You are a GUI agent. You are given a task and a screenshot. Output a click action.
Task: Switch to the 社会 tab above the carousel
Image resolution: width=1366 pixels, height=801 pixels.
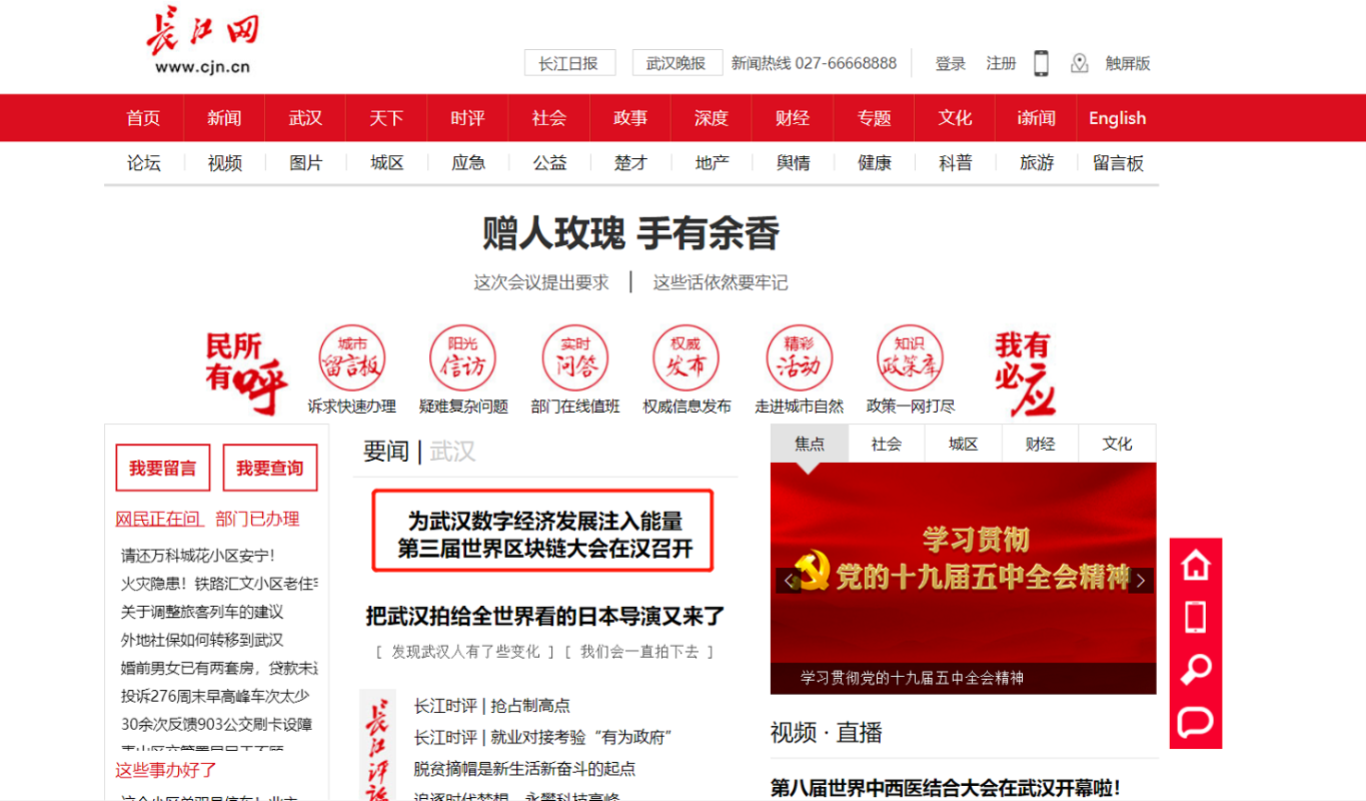(x=884, y=443)
